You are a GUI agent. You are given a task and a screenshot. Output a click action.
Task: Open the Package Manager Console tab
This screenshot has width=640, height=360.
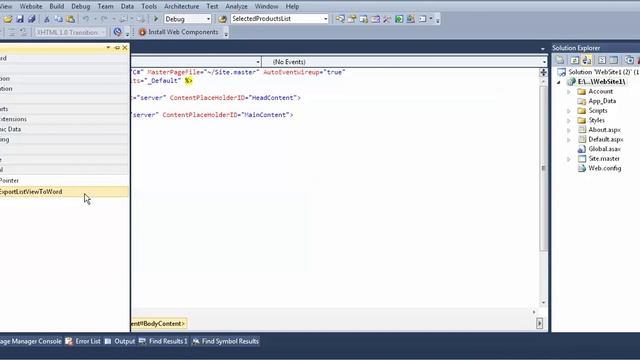point(31,341)
